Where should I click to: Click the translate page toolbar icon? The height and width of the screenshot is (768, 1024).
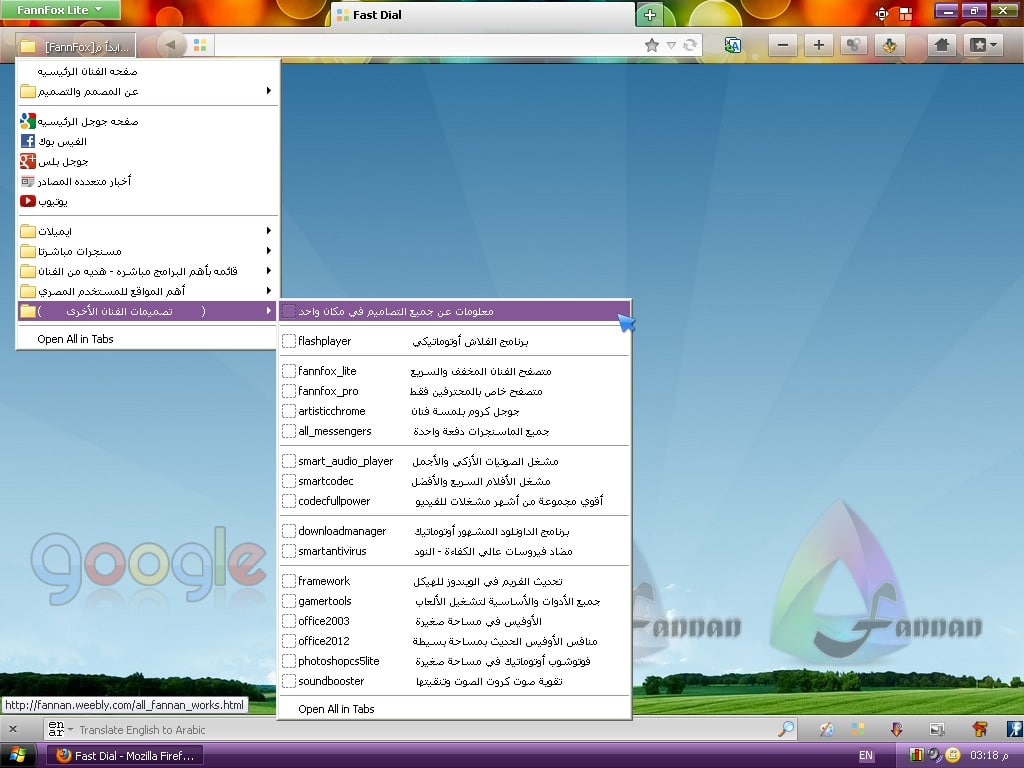pyautogui.click(x=733, y=45)
